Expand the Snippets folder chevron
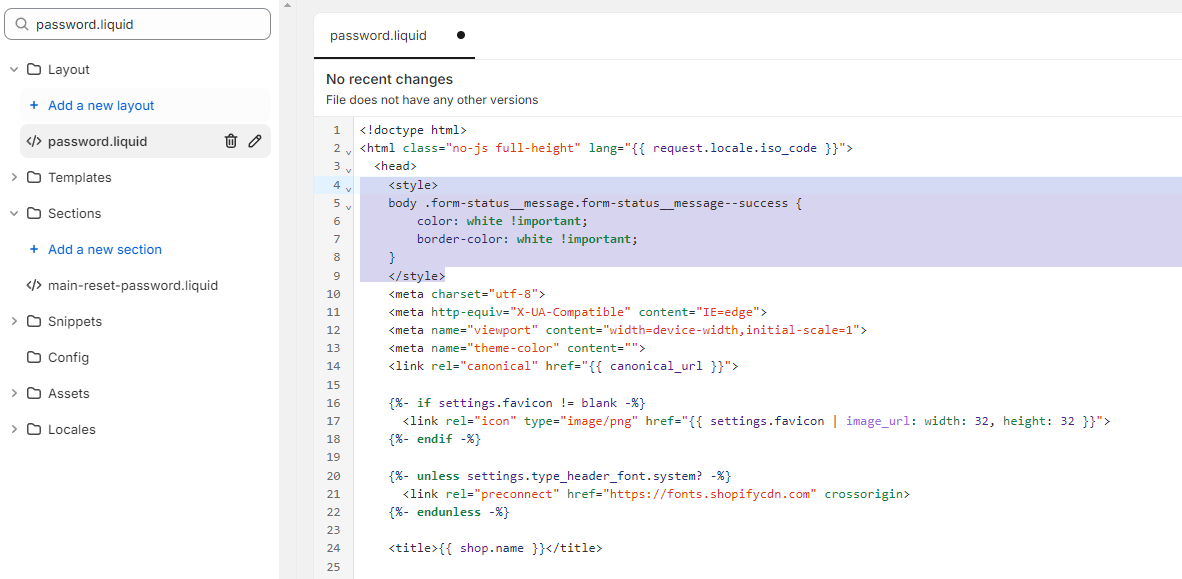Image resolution: width=1182 pixels, height=579 pixels. 14,321
